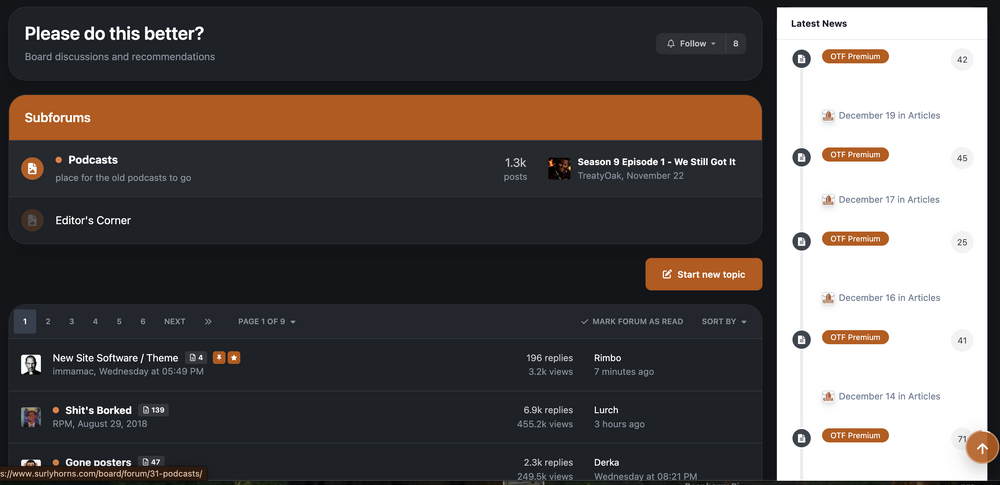Viewport: 1000px width, 485px height.
Task: Click the scroll-to-top arrow button
Action: pyautogui.click(x=982, y=447)
